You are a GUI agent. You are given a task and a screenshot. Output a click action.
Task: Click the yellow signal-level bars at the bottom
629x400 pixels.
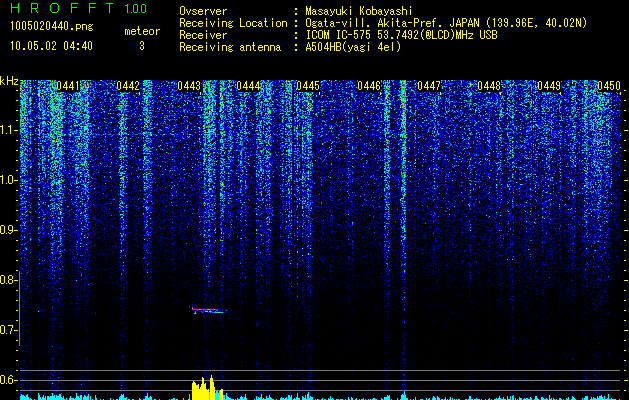tap(207, 388)
